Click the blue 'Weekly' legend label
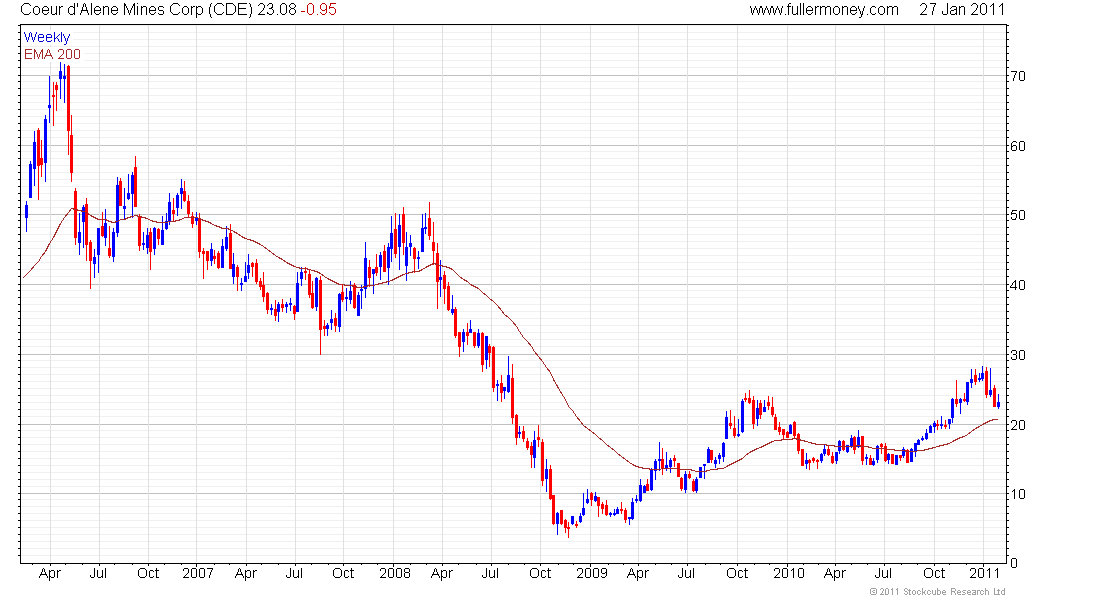The width and height of the screenshot is (1100, 600). click(47, 37)
